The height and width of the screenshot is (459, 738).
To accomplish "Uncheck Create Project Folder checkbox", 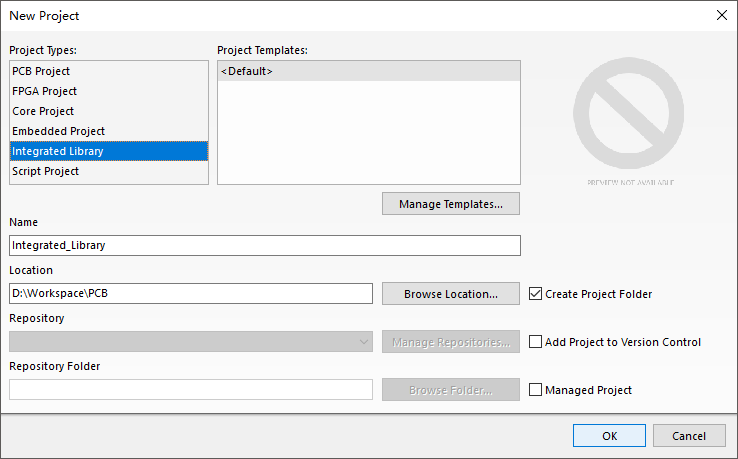I will point(536,294).
